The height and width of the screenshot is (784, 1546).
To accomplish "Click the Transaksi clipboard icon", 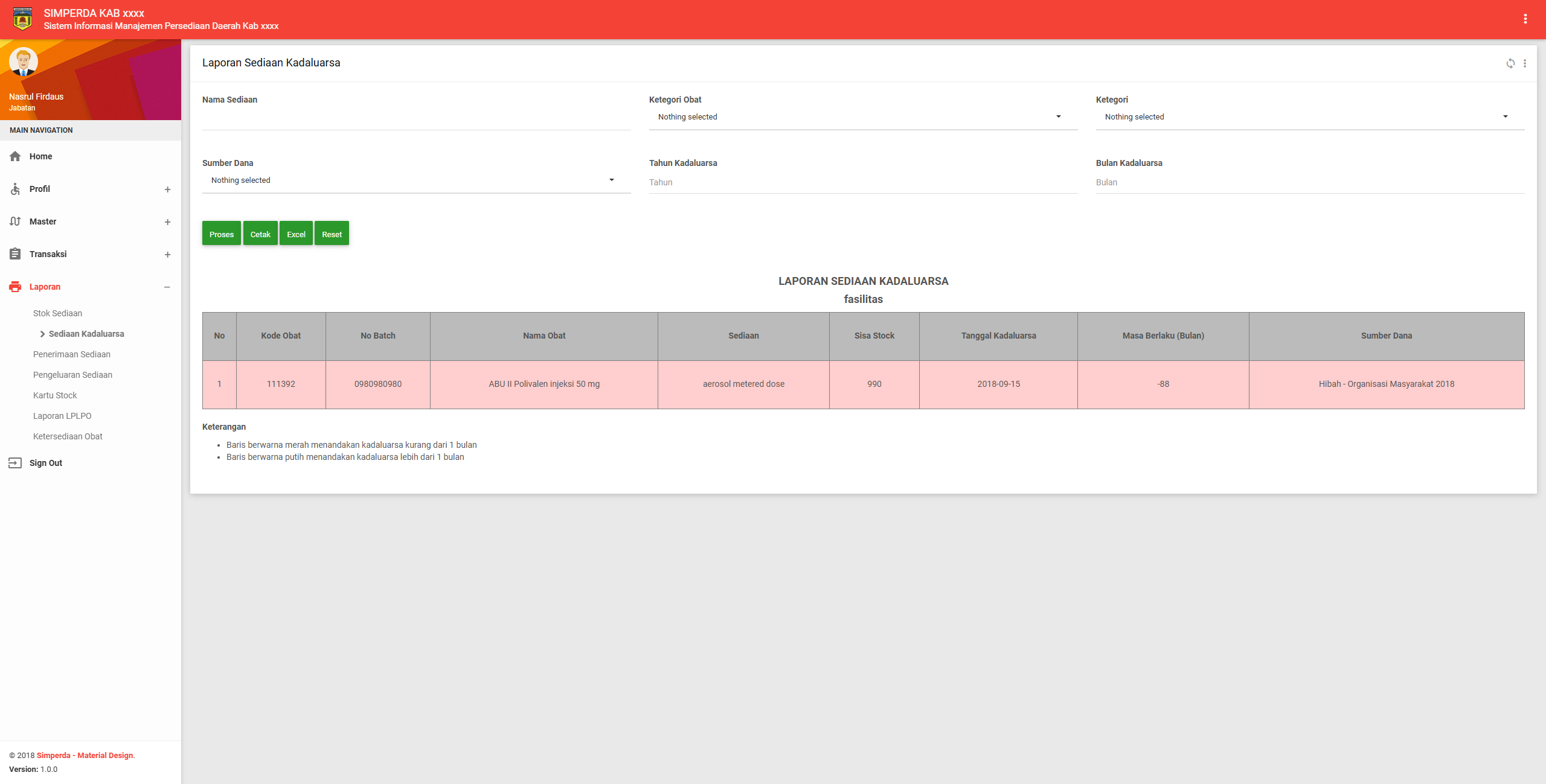I will 15,254.
